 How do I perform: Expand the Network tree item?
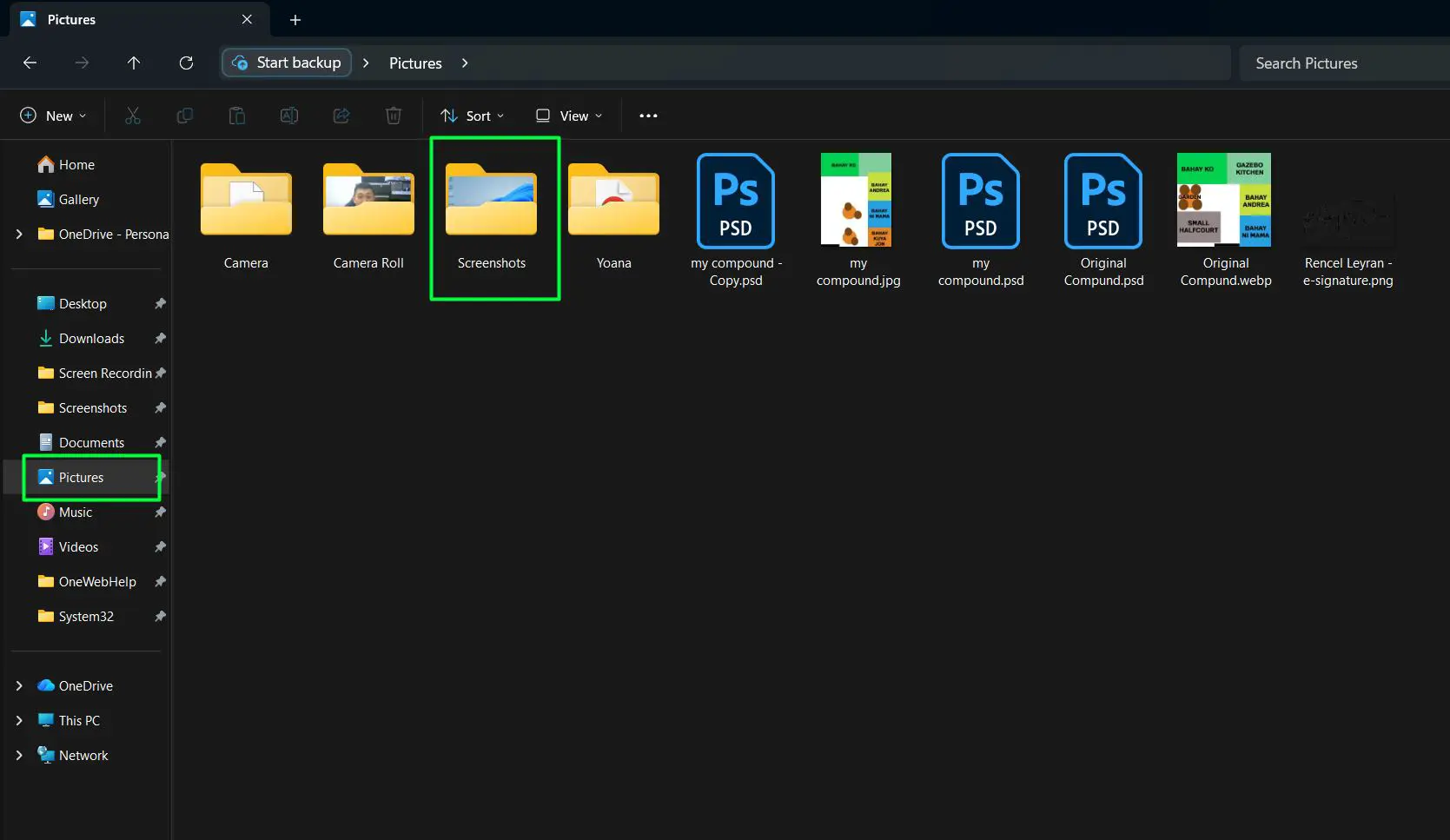point(19,755)
